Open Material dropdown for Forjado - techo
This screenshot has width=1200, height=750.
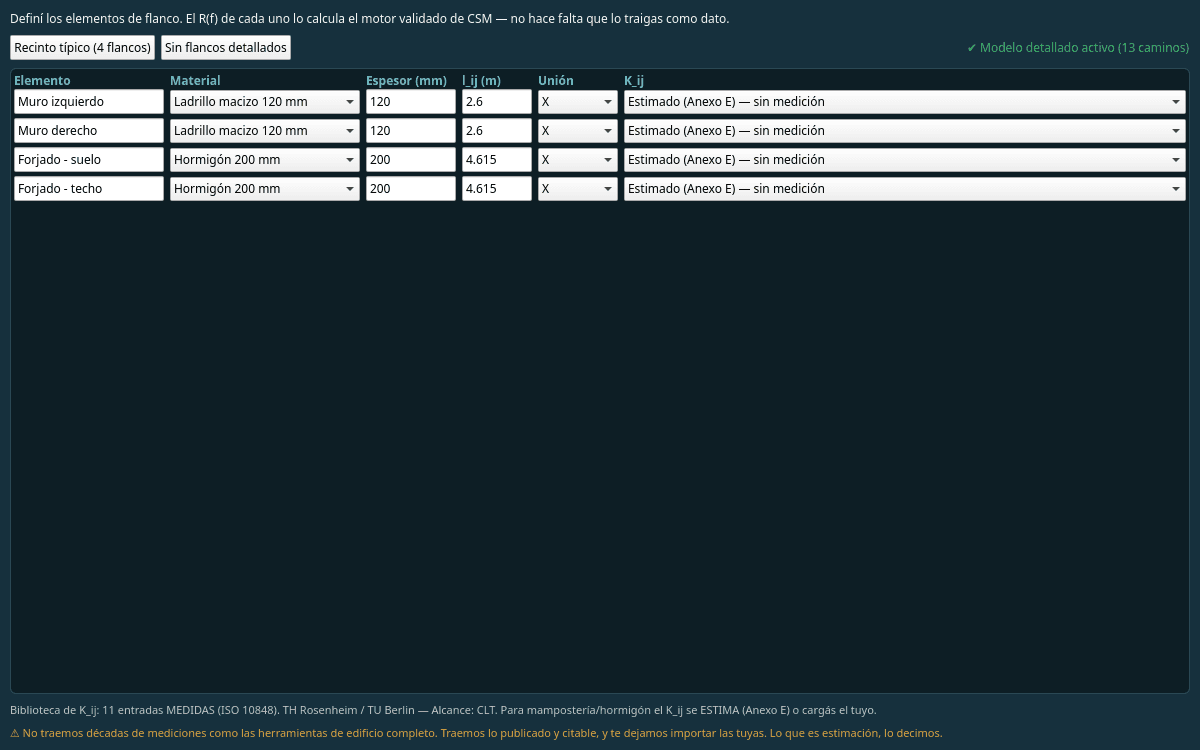pos(265,188)
